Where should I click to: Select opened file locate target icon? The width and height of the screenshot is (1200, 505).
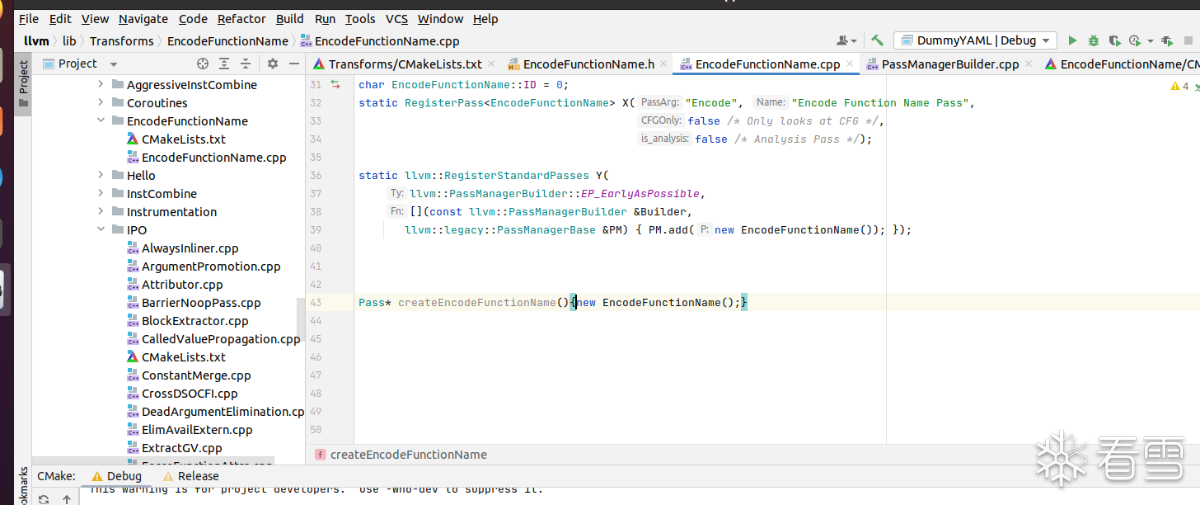(x=203, y=64)
